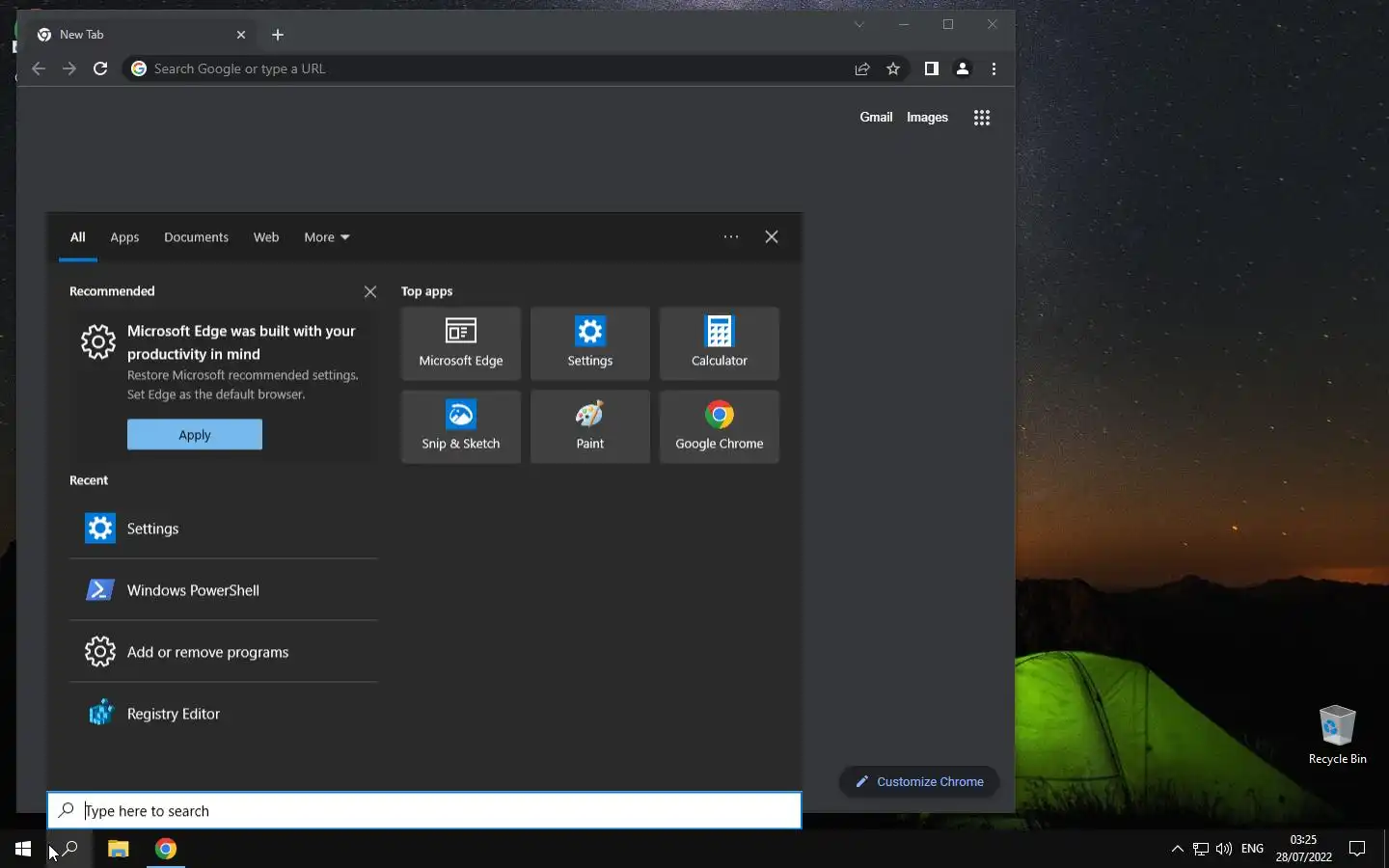Open Settings tile in Top apps
Image resolution: width=1389 pixels, height=868 pixels.
point(590,343)
